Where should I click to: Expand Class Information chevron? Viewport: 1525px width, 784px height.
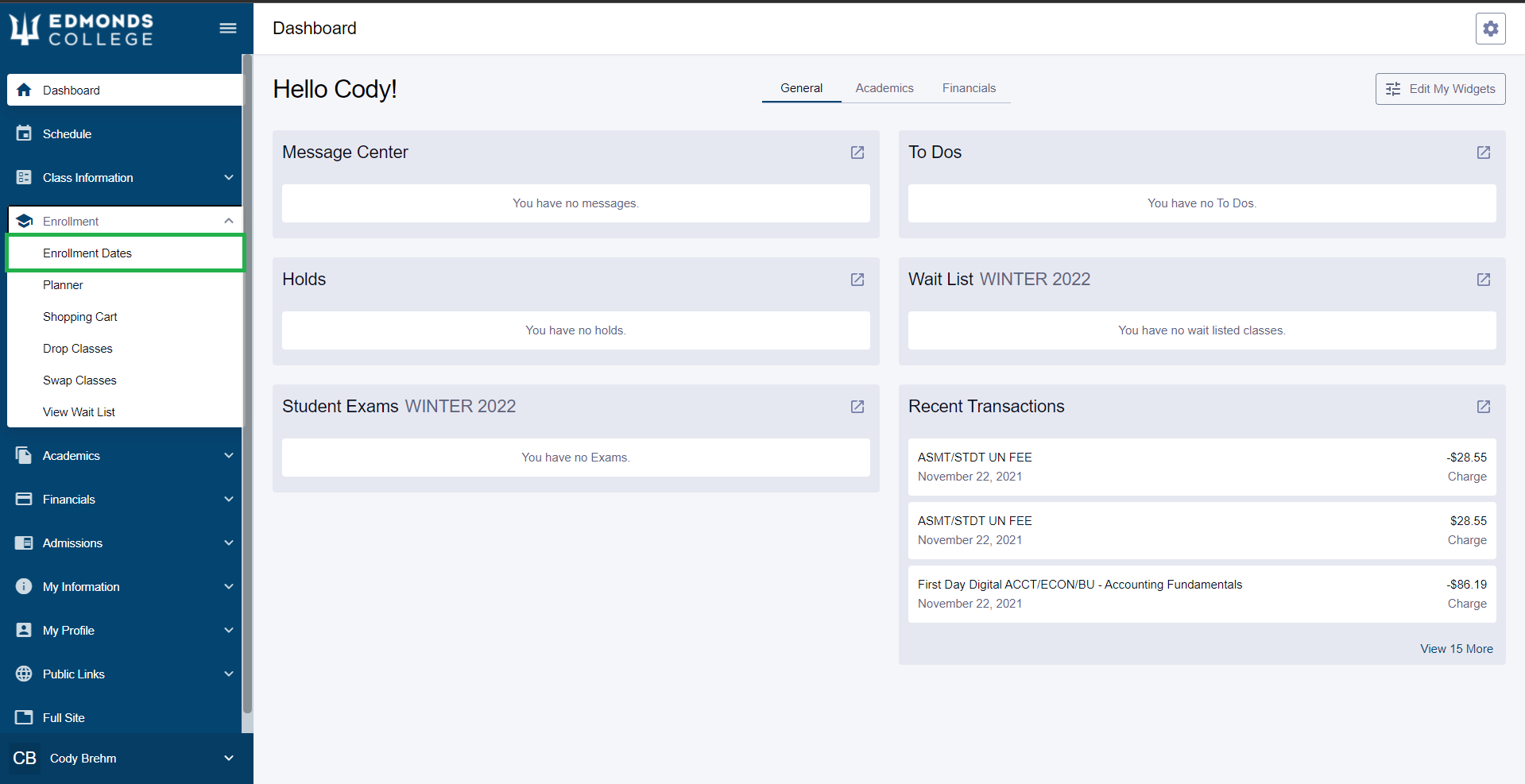coord(229,177)
